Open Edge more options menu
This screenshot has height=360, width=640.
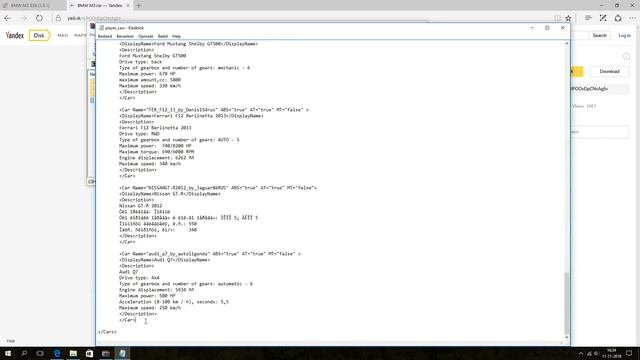(x=632, y=18)
